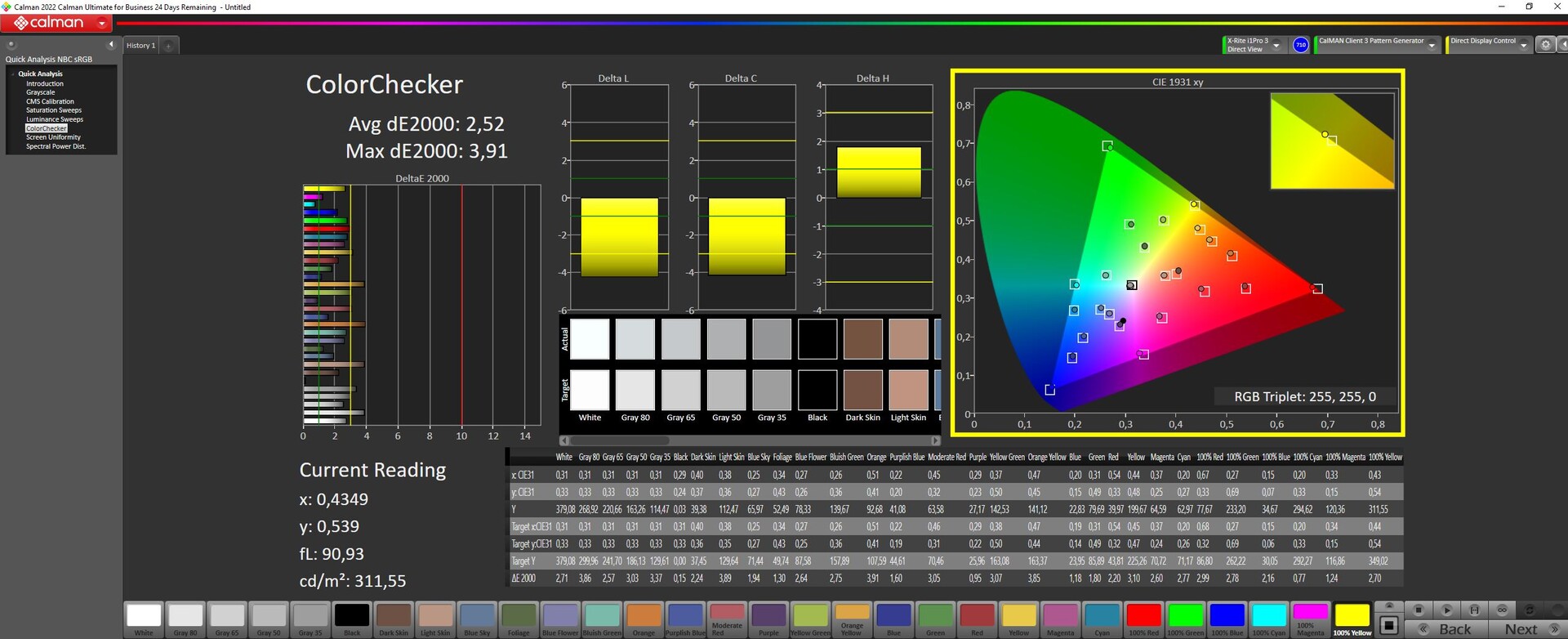Screen dimensions: 1568x639
Task: Click the stop measurement icon
Action: coord(1419,610)
